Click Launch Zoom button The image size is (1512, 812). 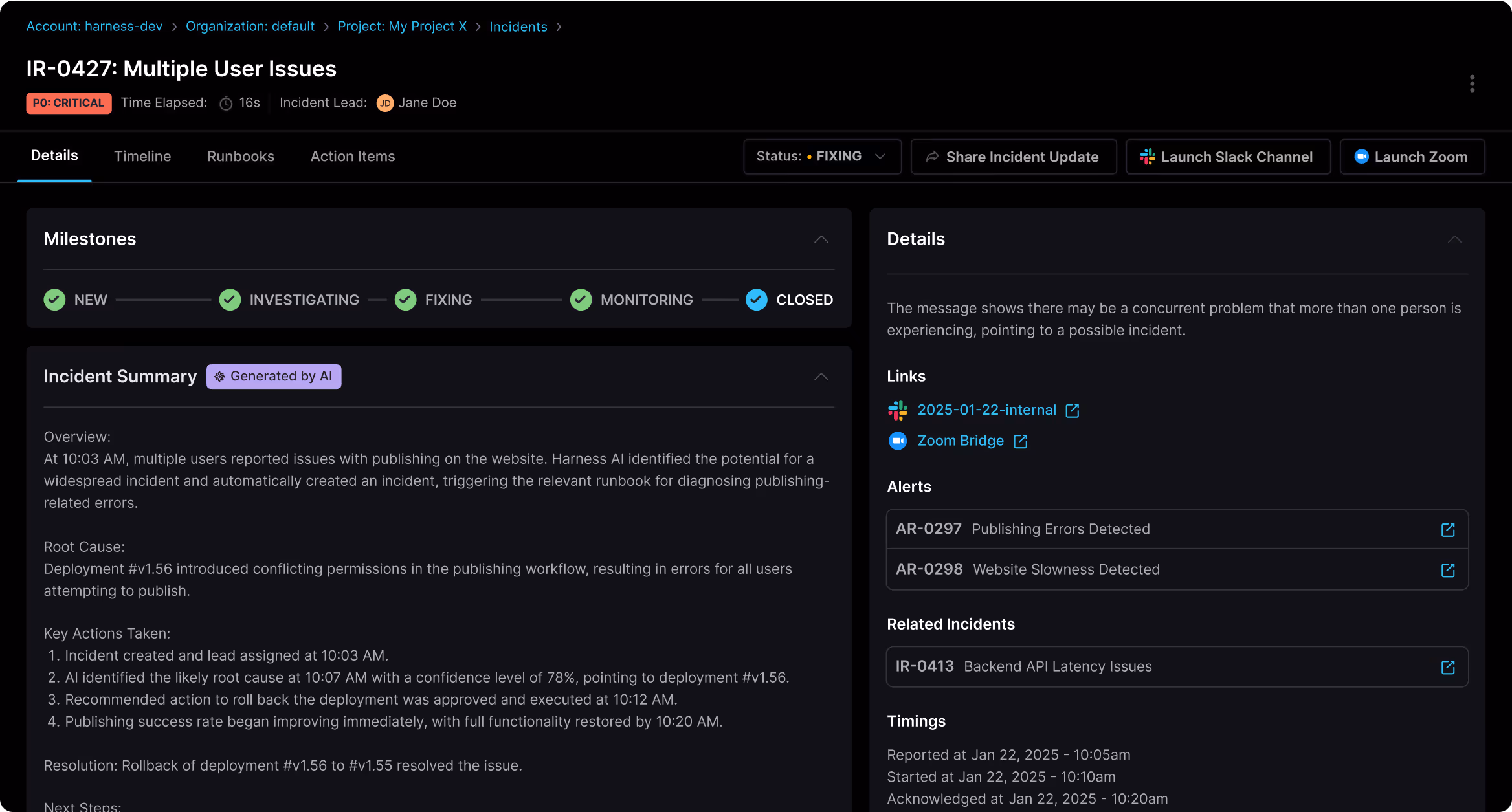[x=1412, y=157]
